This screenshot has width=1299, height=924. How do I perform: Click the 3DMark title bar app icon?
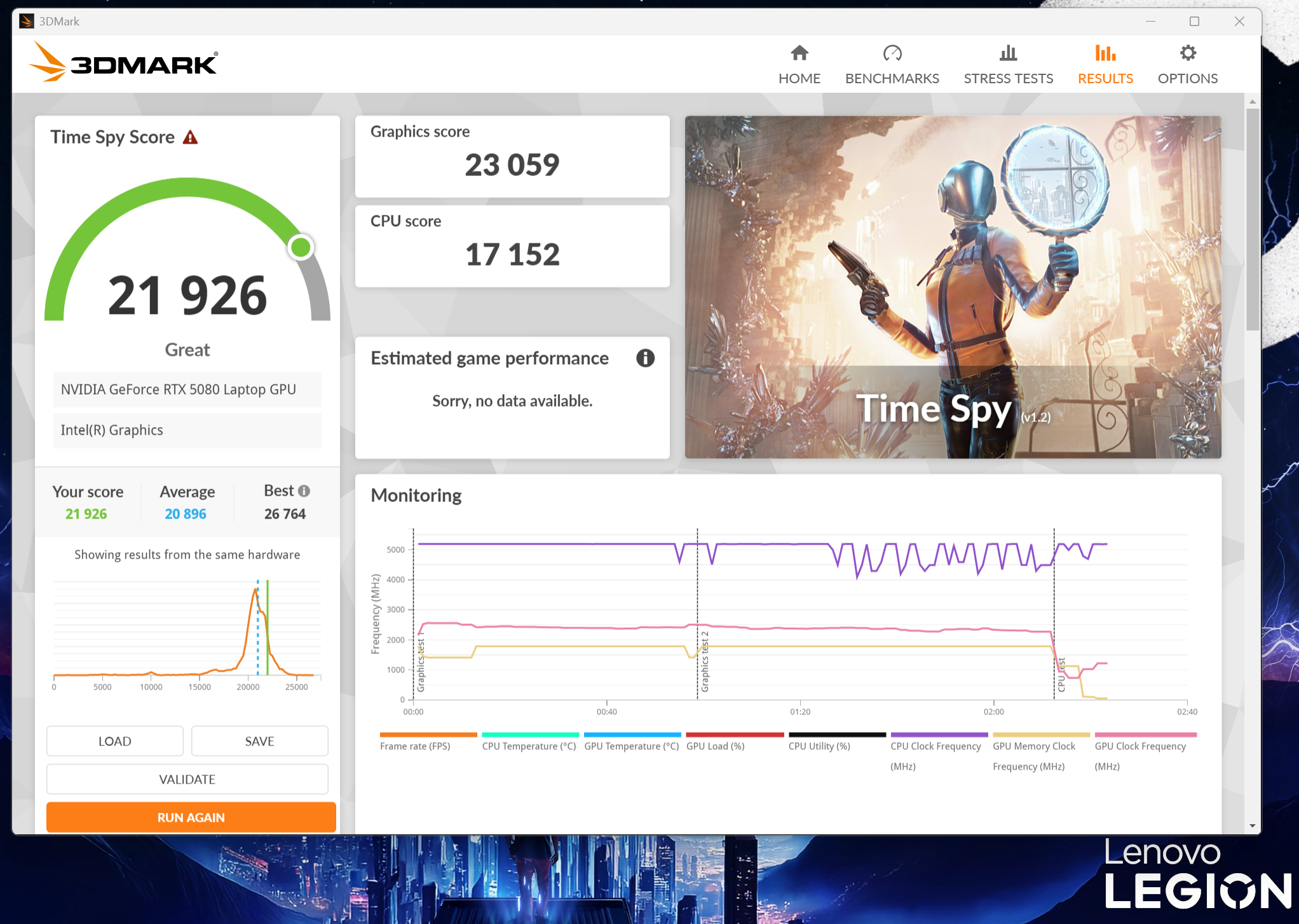tap(26, 21)
